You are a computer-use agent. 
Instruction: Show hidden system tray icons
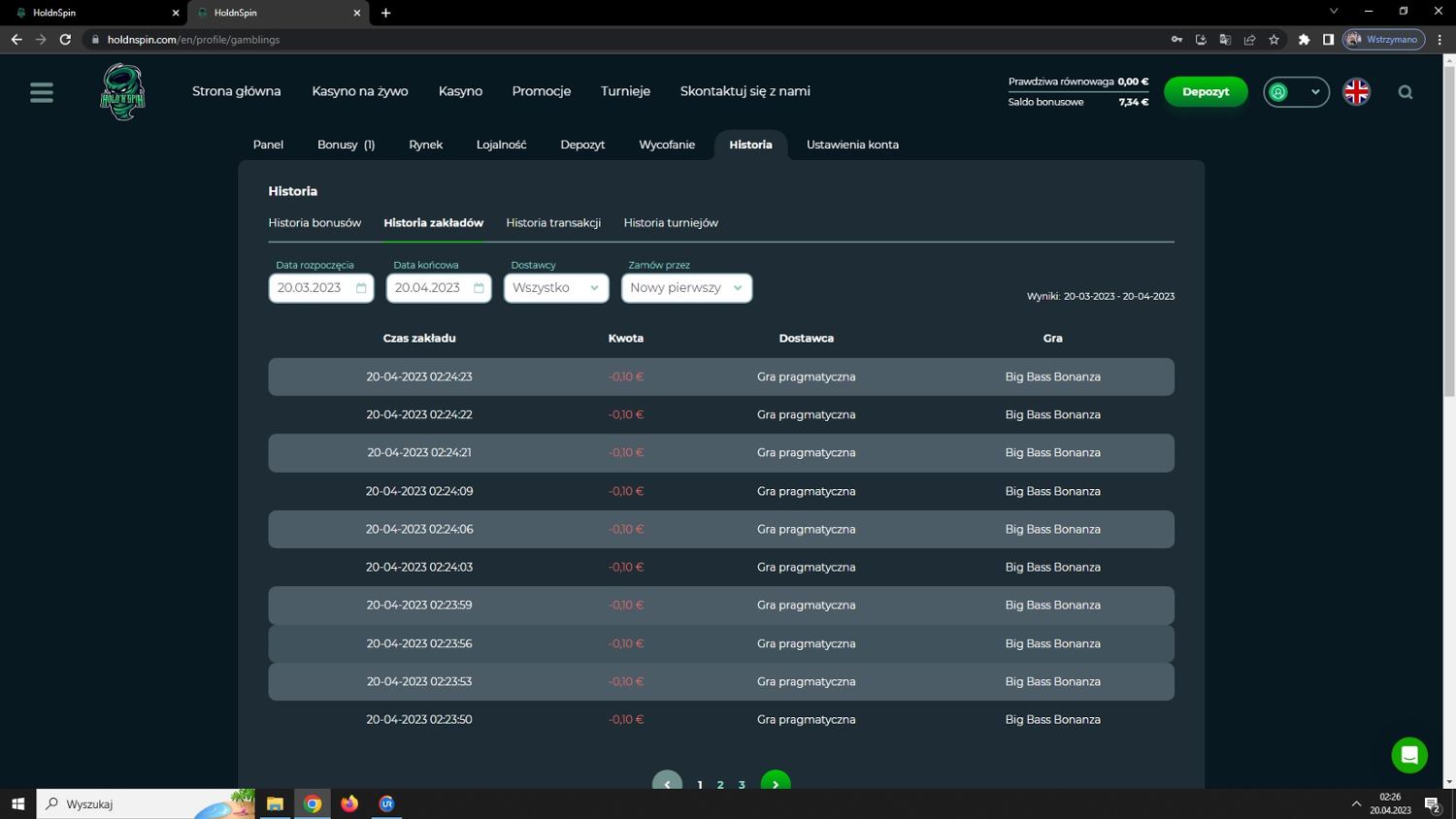(1356, 803)
